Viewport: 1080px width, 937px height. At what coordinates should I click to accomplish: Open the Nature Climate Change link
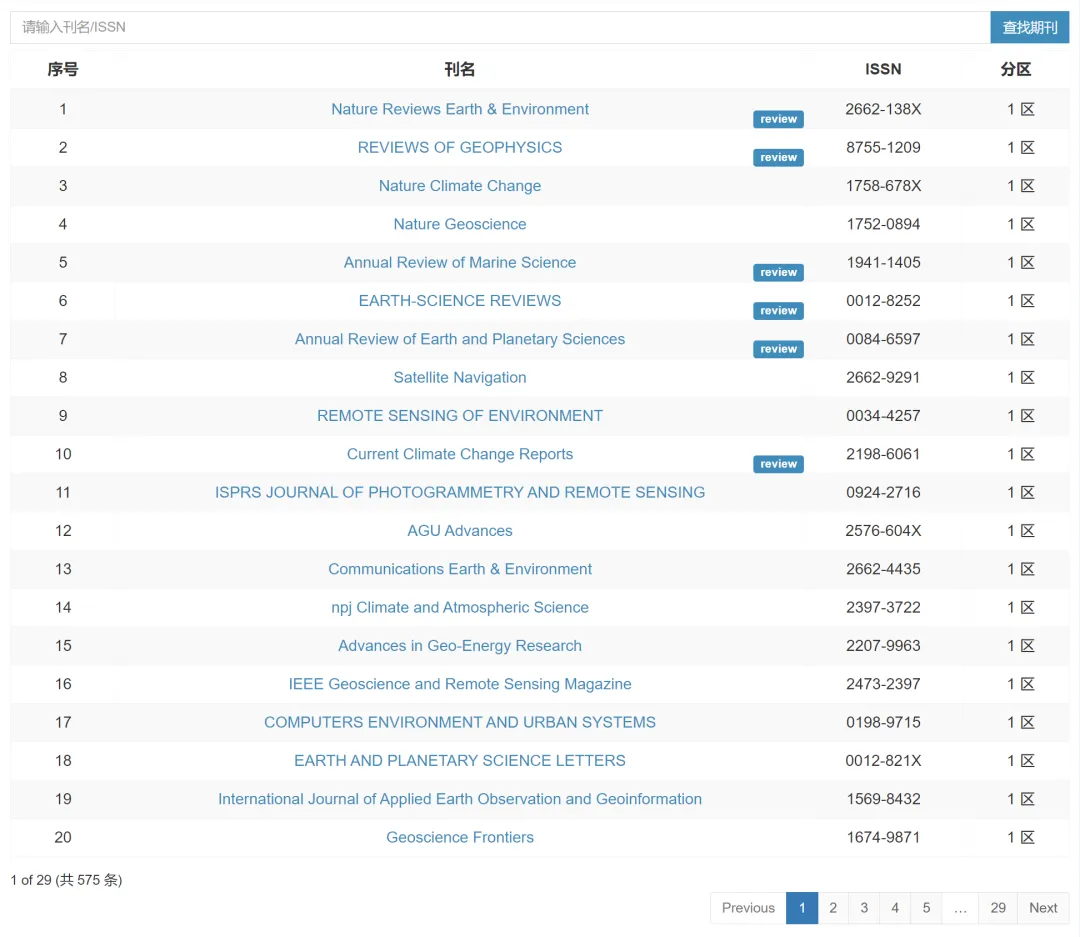point(460,186)
